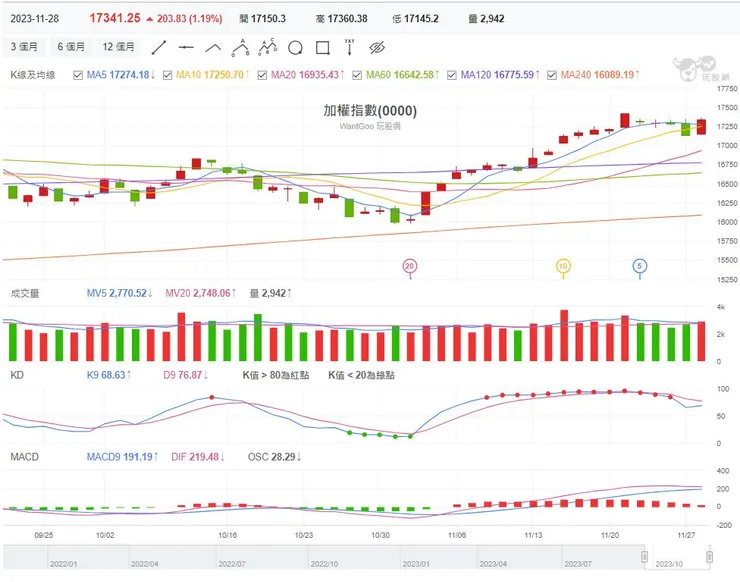Click the pink circle marker labeled 20
The height and width of the screenshot is (582, 740).
pyautogui.click(x=409, y=266)
